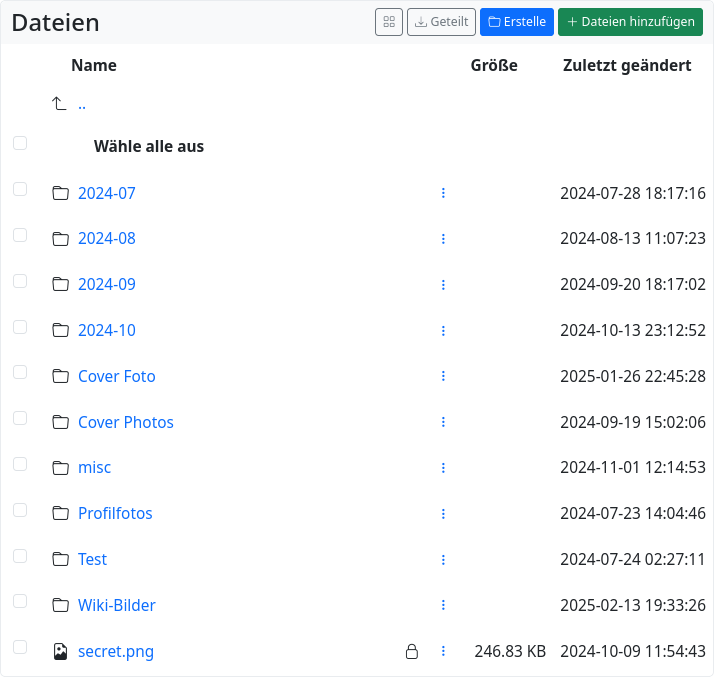Open the parent directory link '..'
The height and width of the screenshot is (677, 714).
[x=82, y=106]
